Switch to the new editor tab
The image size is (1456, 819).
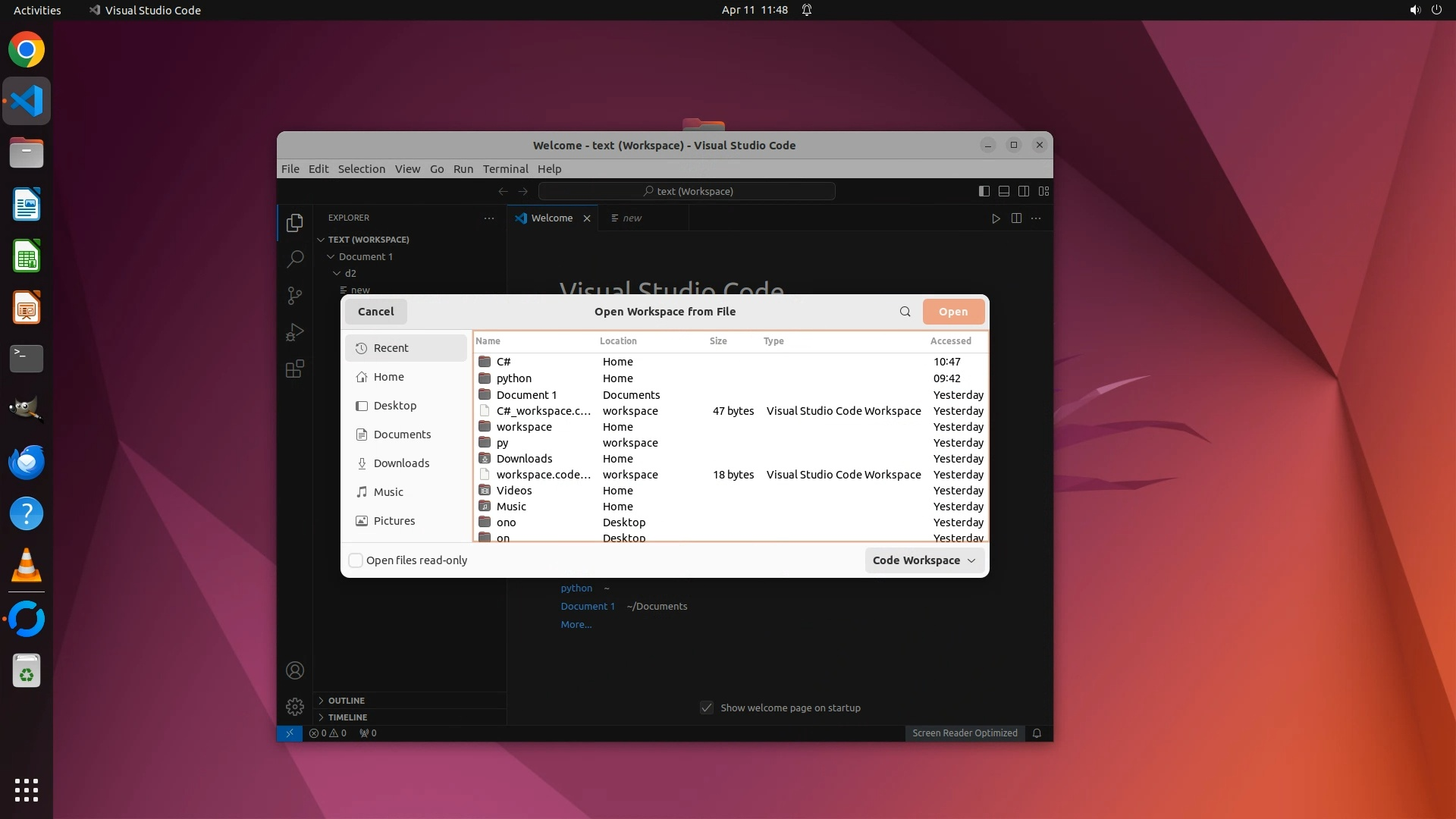[631, 218]
